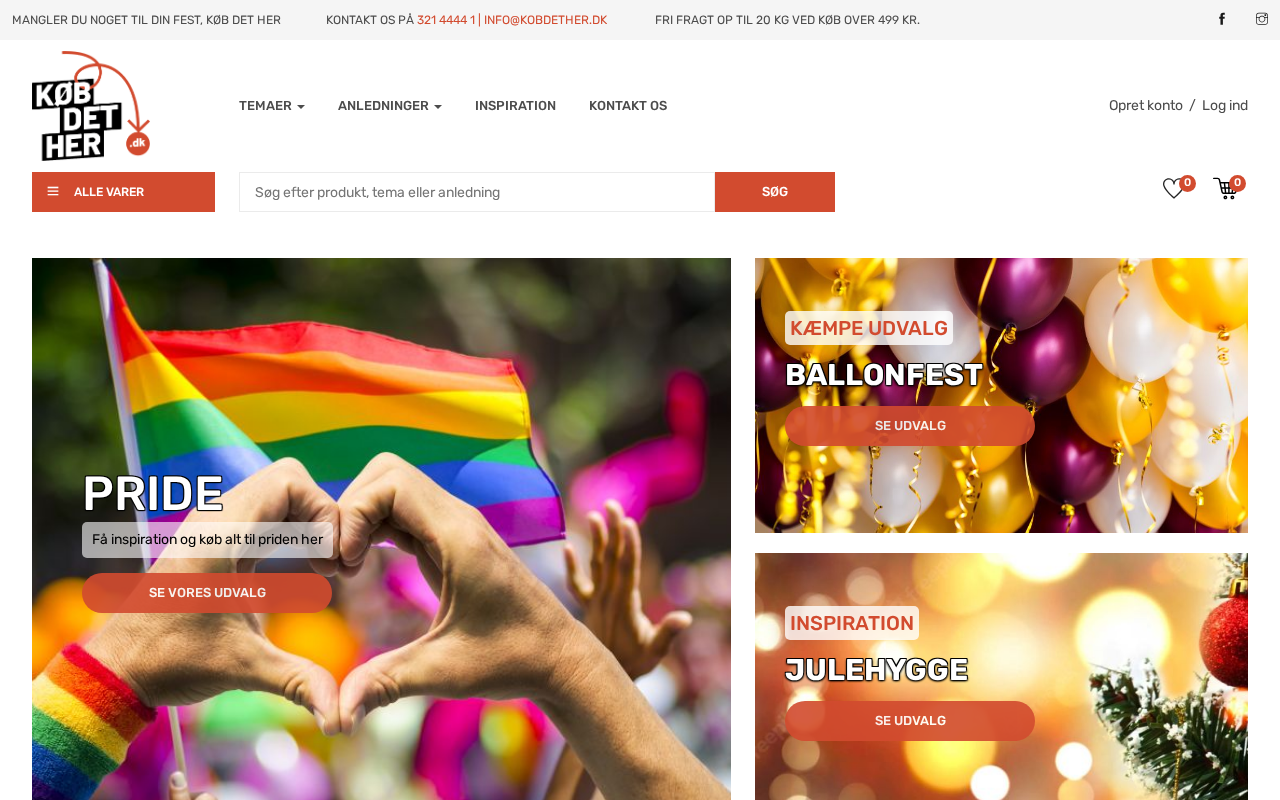Screen dimensions: 1280x800
Task: Expand the Temaer dropdown menu
Action: (272, 106)
